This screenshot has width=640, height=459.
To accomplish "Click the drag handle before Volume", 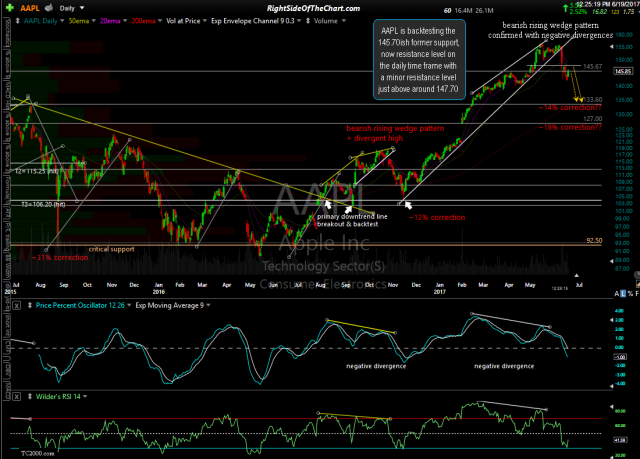I will [308, 21].
